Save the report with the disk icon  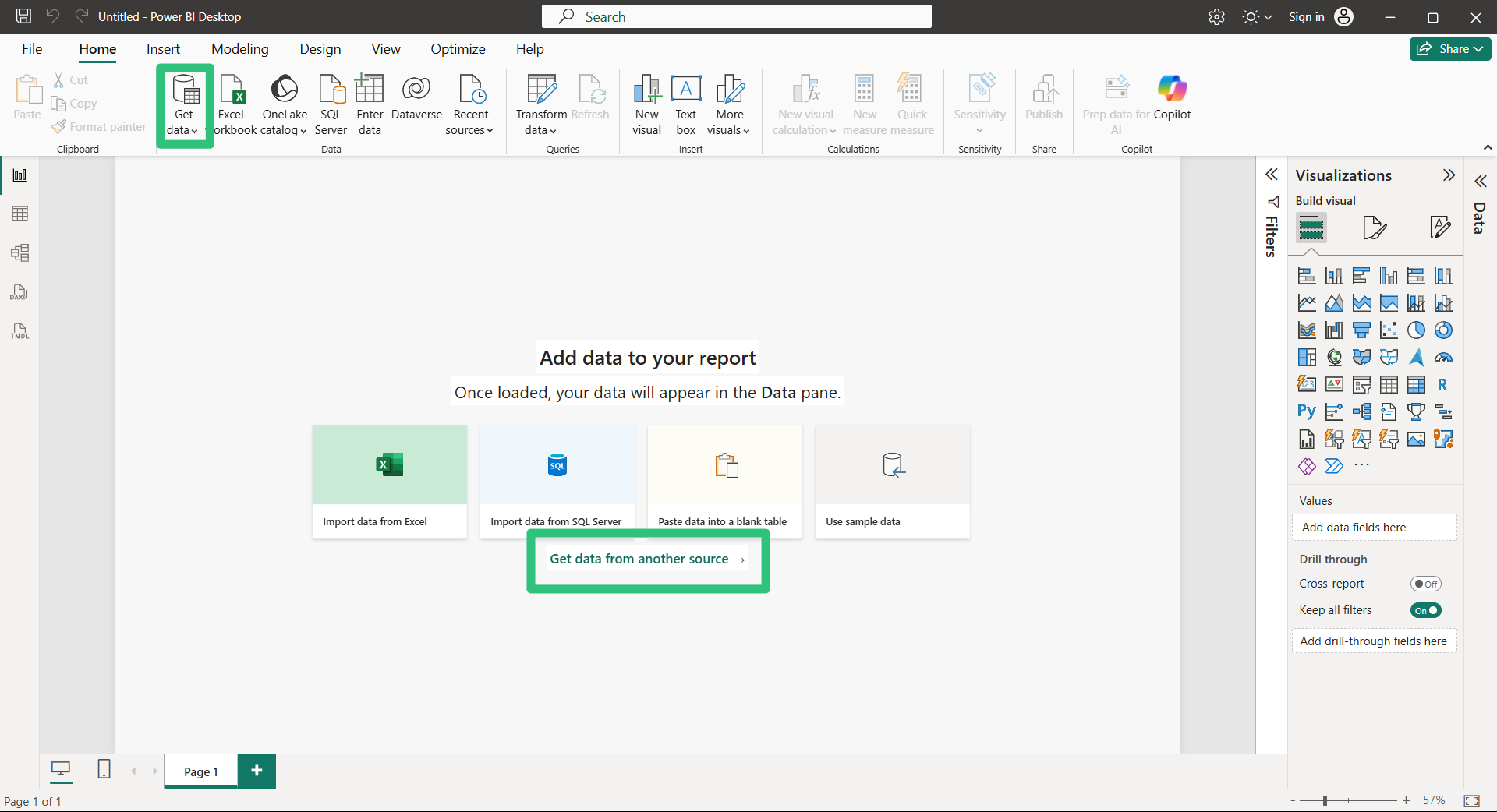[x=24, y=16]
